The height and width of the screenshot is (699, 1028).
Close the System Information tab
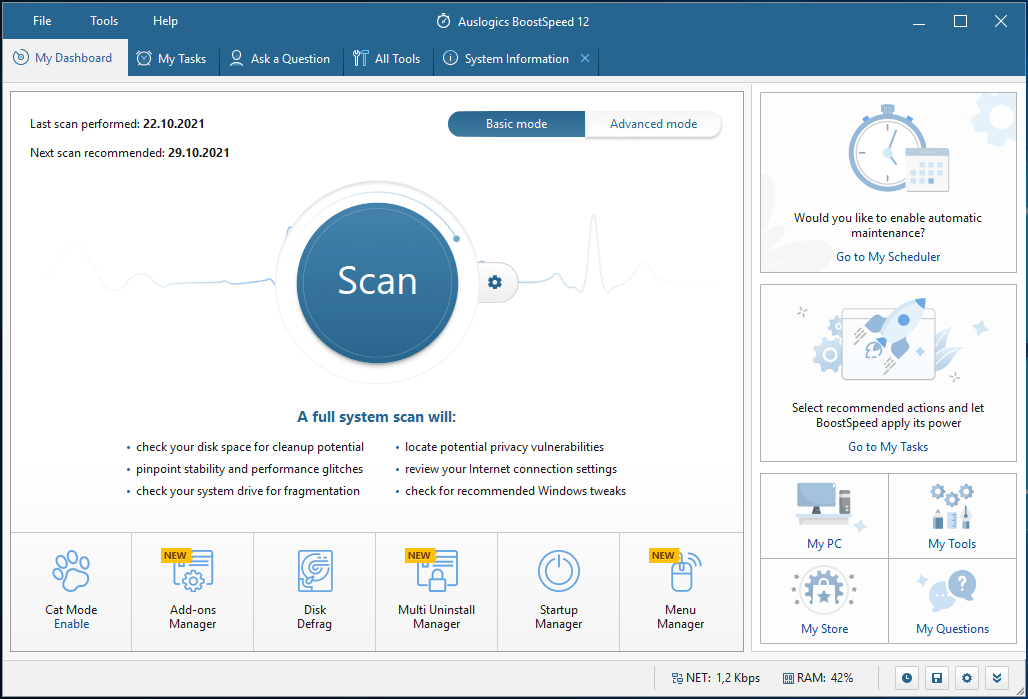point(586,58)
